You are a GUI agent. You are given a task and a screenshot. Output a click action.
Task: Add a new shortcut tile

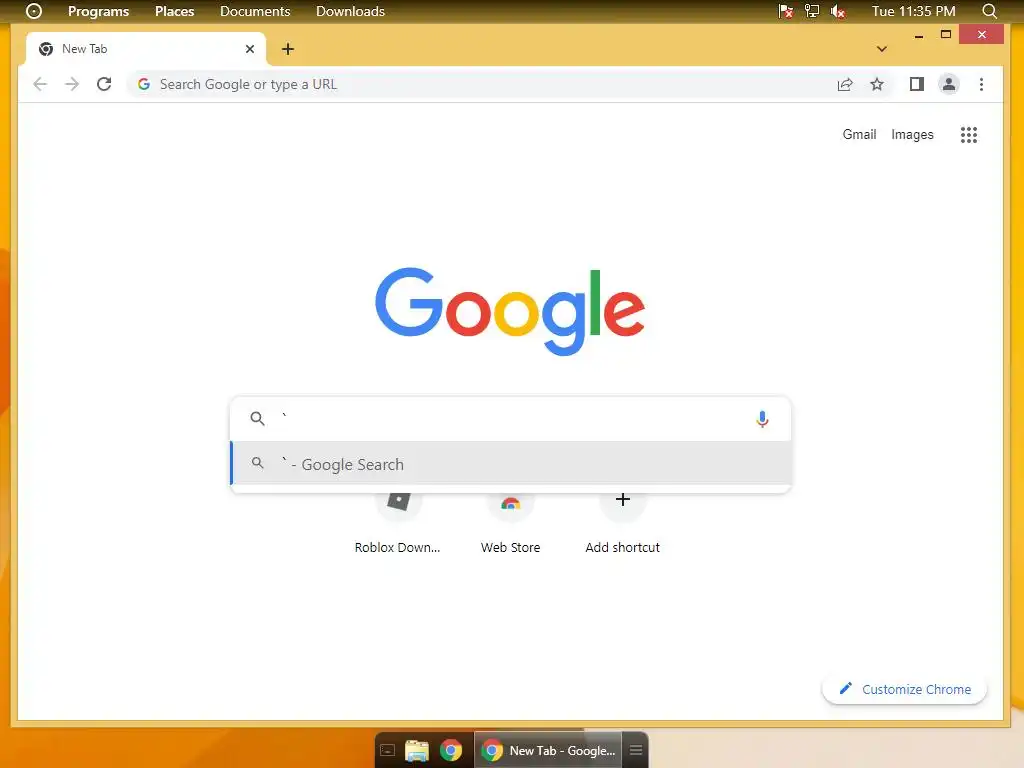pos(622,522)
